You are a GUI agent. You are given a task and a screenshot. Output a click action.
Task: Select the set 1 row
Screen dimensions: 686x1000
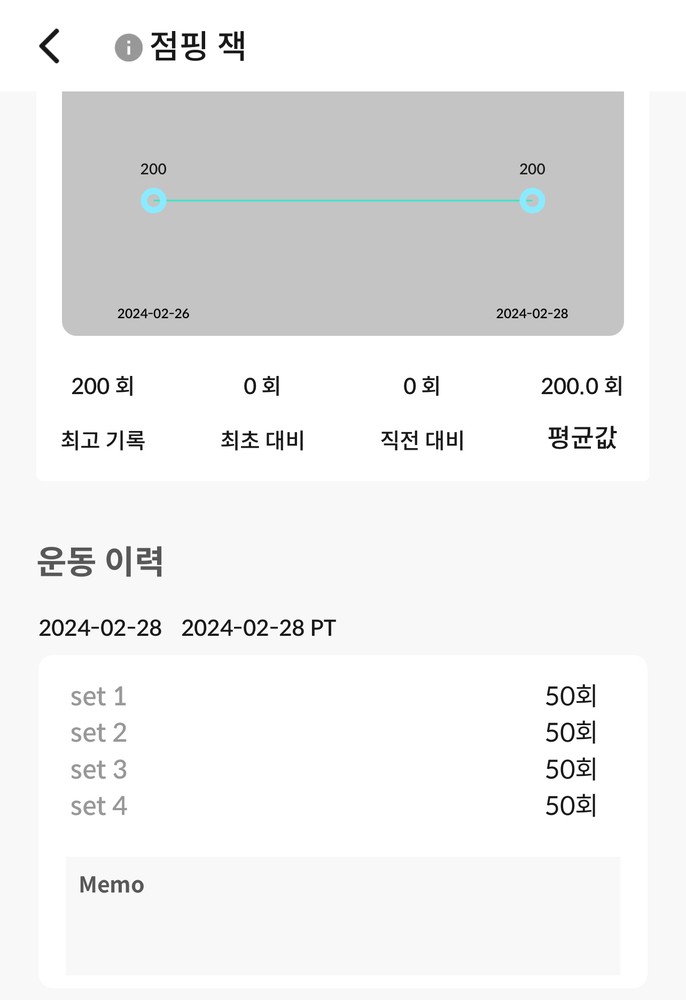click(333, 696)
